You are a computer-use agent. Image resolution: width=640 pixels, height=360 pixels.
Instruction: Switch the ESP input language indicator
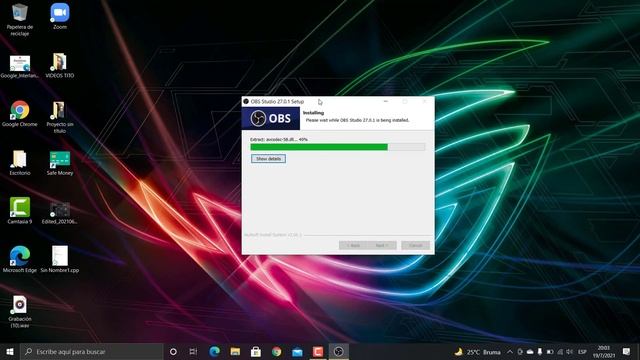point(582,351)
